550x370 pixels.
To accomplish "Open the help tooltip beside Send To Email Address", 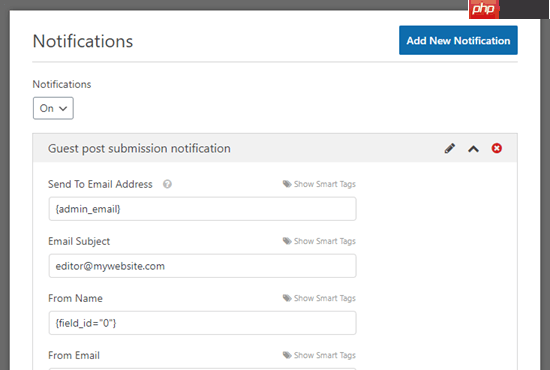I will (x=167, y=184).
